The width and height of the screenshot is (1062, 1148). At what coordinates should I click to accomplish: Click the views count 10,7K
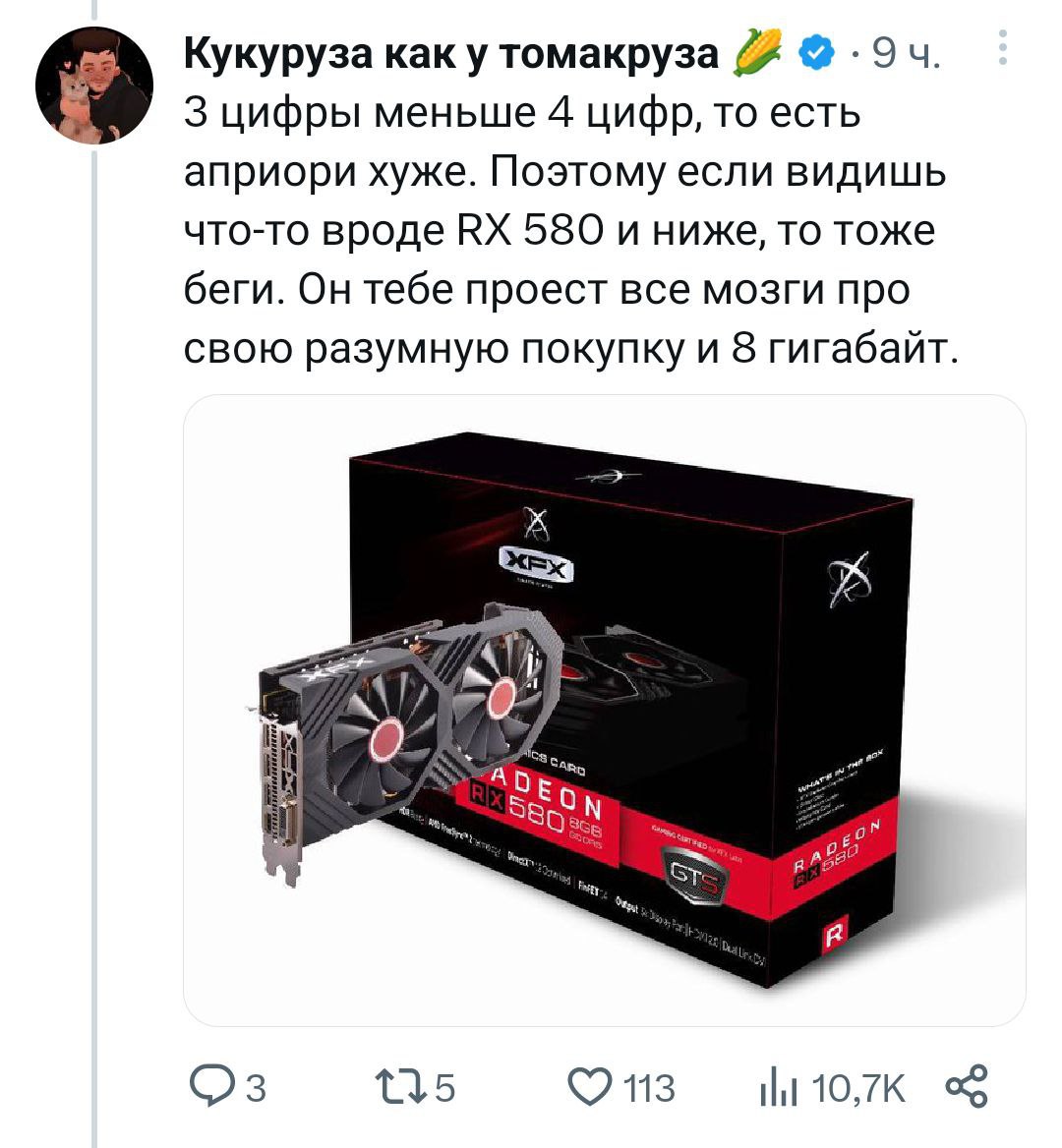pyautogui.click(x=858, y=1088)
